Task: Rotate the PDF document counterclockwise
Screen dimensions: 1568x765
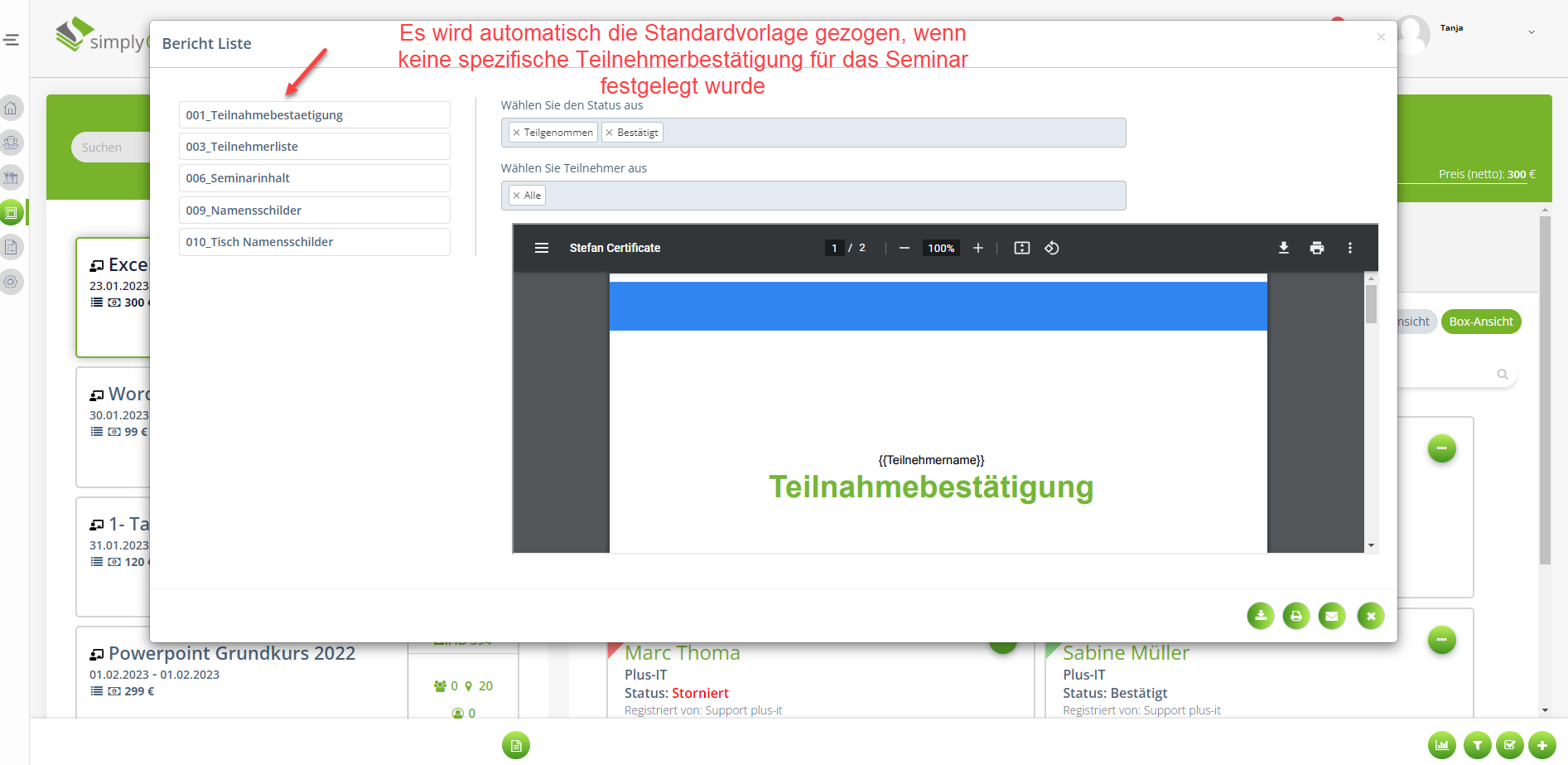Action: (1051, 248)
